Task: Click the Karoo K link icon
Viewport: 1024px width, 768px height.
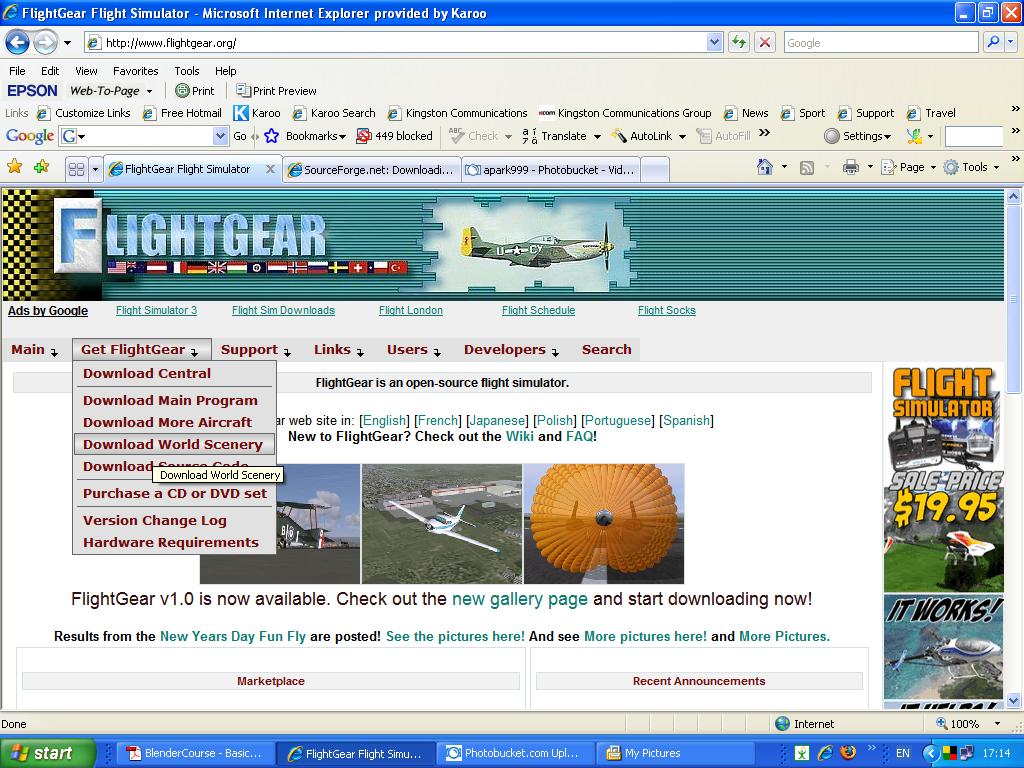Action: (x=241, y=113)
